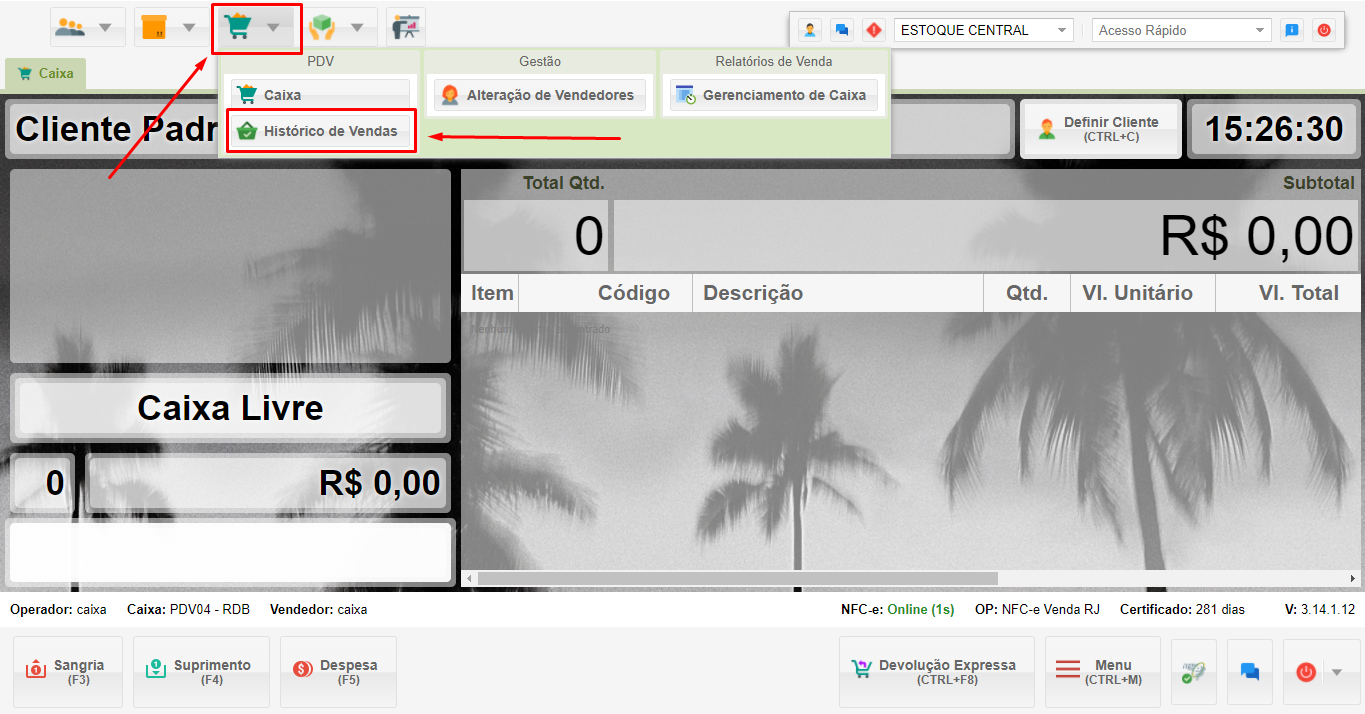Viewport: 1365px width, 714px height.
Task: Expand the green boxes module dropdown arrow
Action: click(357, 28)
